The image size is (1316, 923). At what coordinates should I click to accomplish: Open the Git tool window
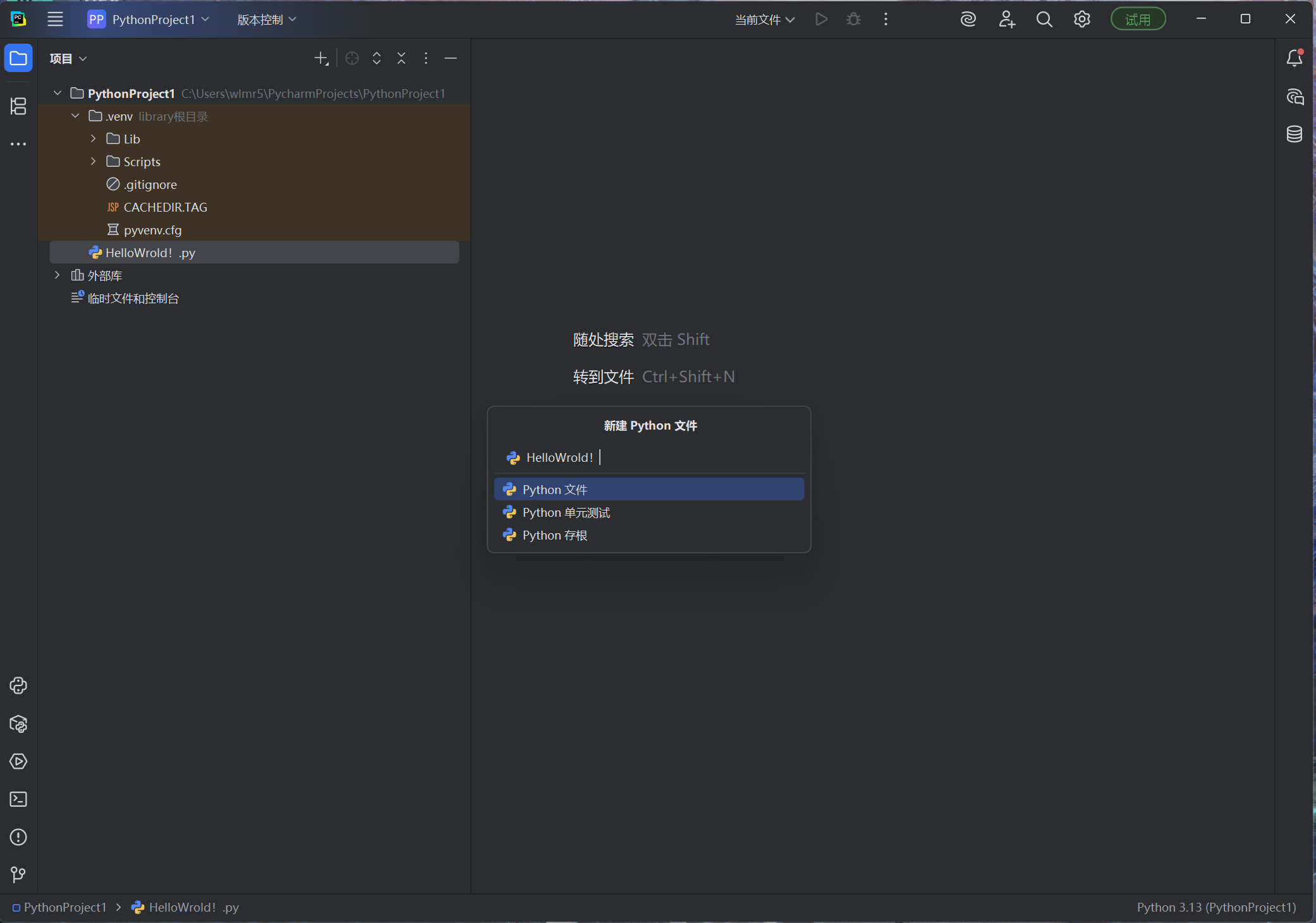pyautogui.click(x=18, y=874)
